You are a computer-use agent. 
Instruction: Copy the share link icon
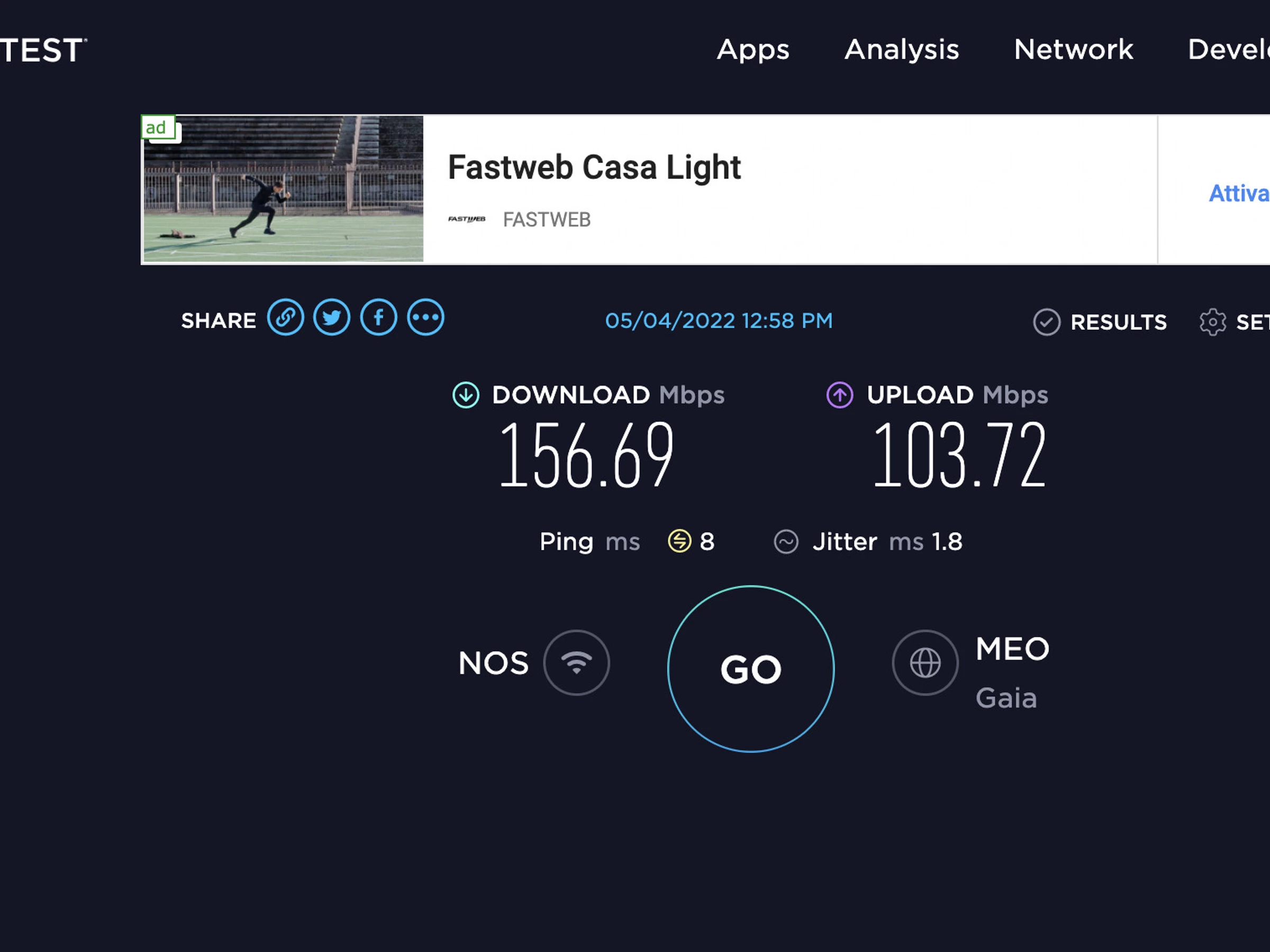click(x=285, y=317)
